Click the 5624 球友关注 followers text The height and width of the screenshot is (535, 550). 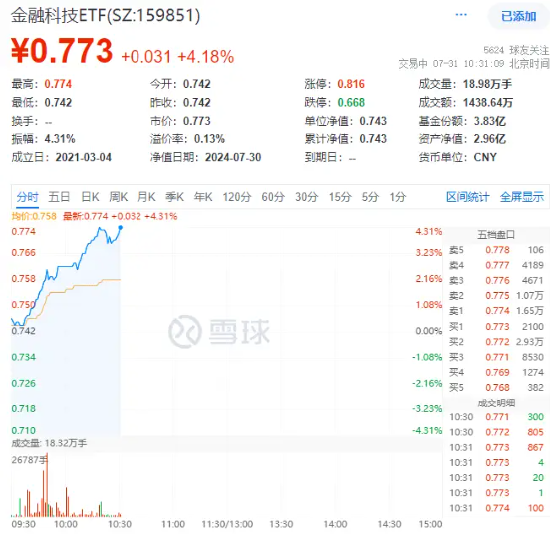pyautogui.click(x=516, y=50)
